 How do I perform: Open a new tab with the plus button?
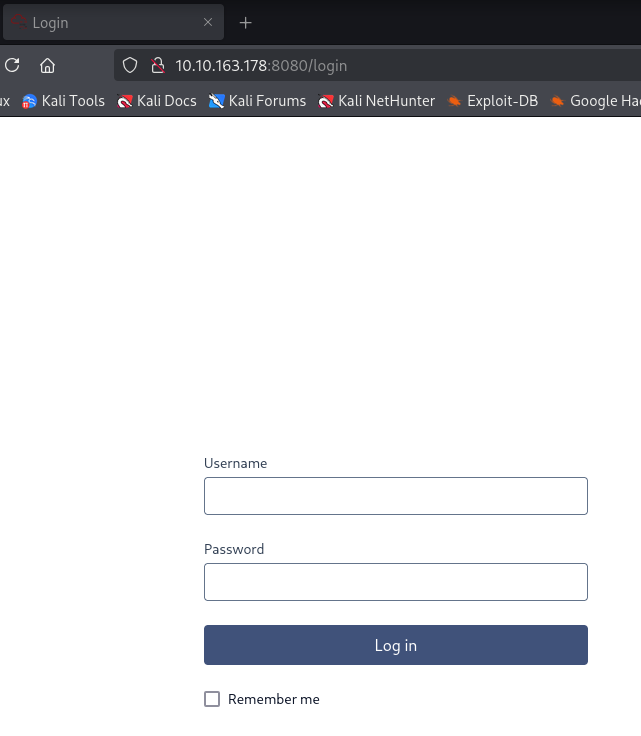[245, 23]
